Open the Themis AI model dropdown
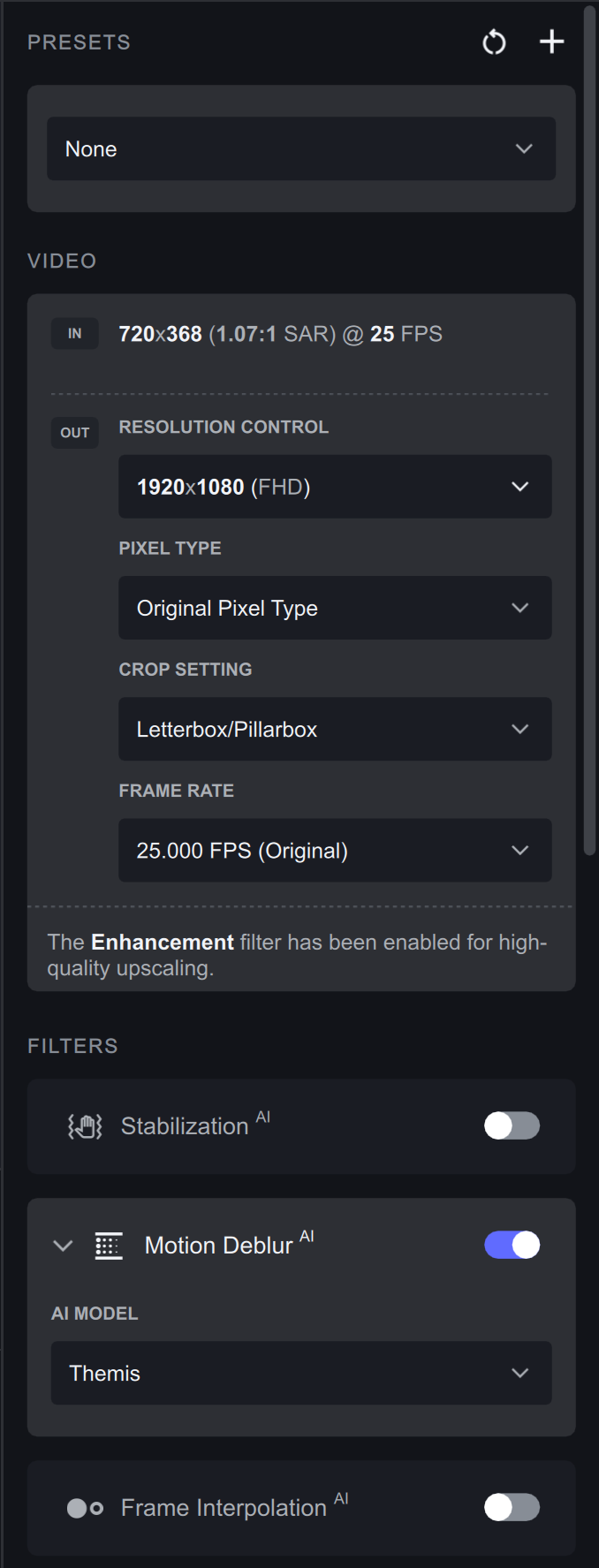 [301, 1373]
